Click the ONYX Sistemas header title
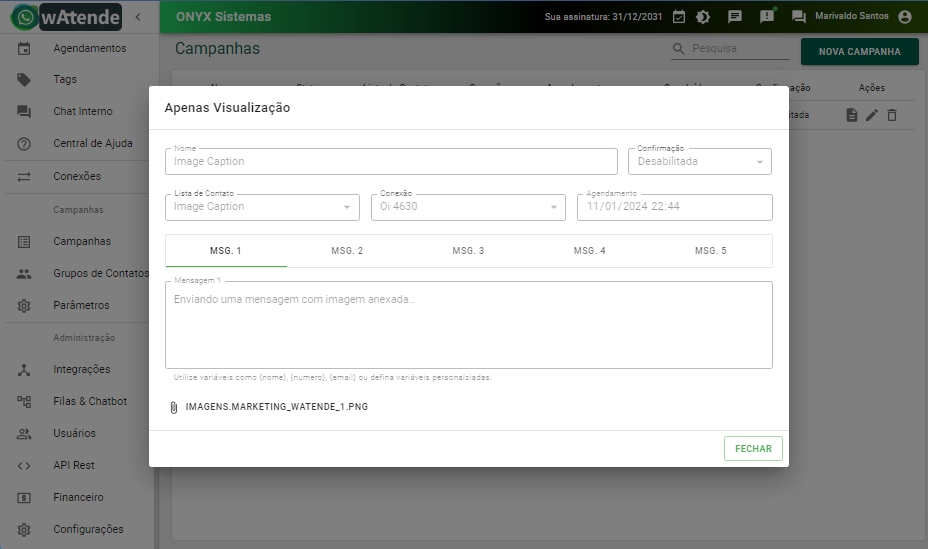928x549 pixels. [223, 17]
